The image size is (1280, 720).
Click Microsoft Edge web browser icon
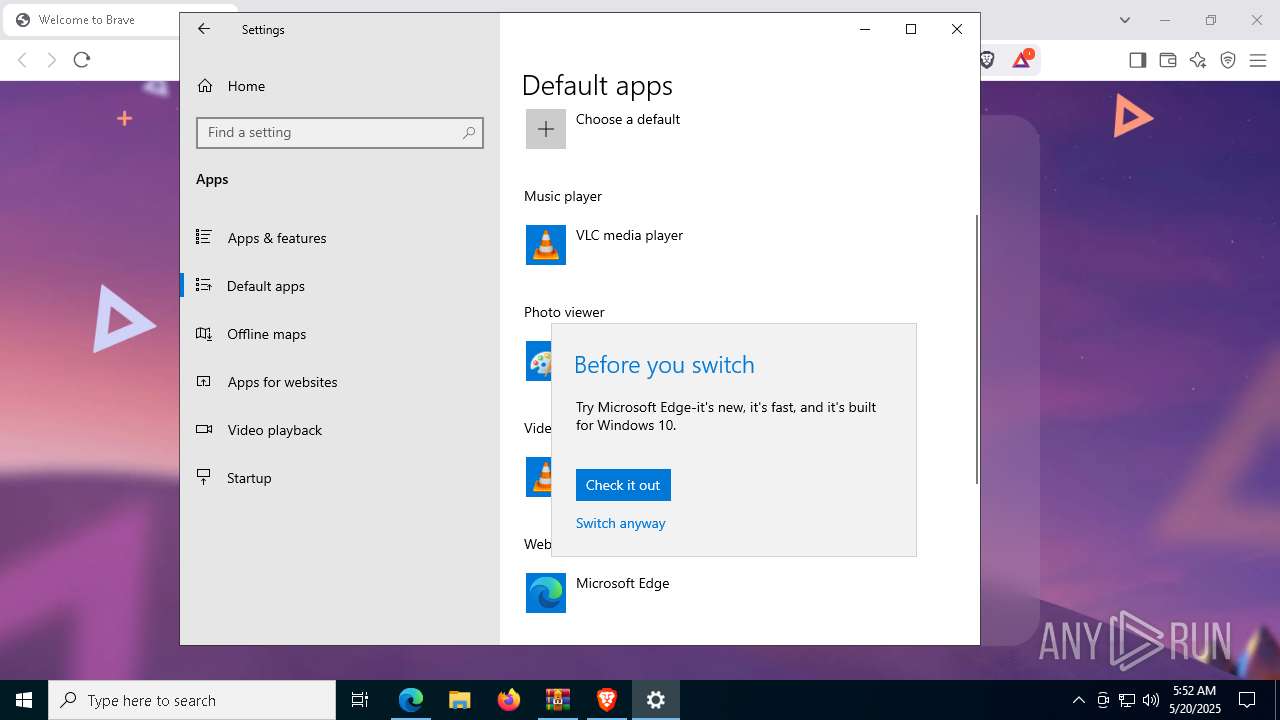(x=546, y=593)
